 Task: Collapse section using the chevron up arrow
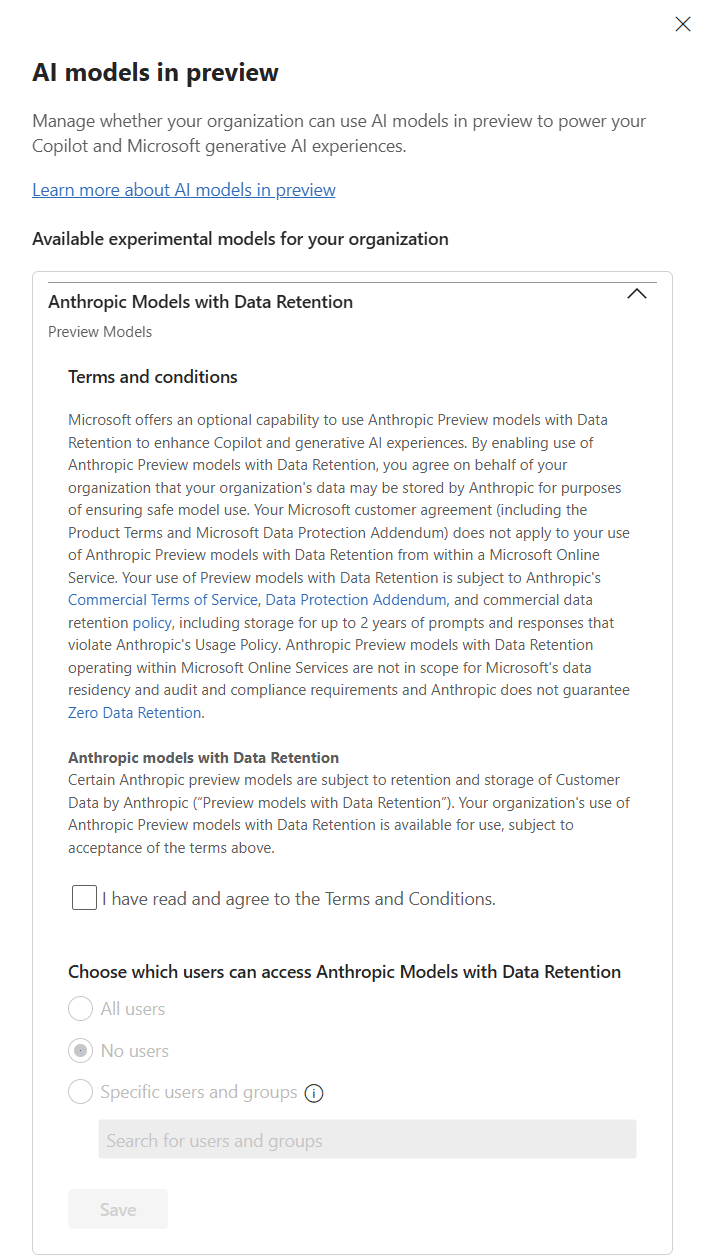636,295
